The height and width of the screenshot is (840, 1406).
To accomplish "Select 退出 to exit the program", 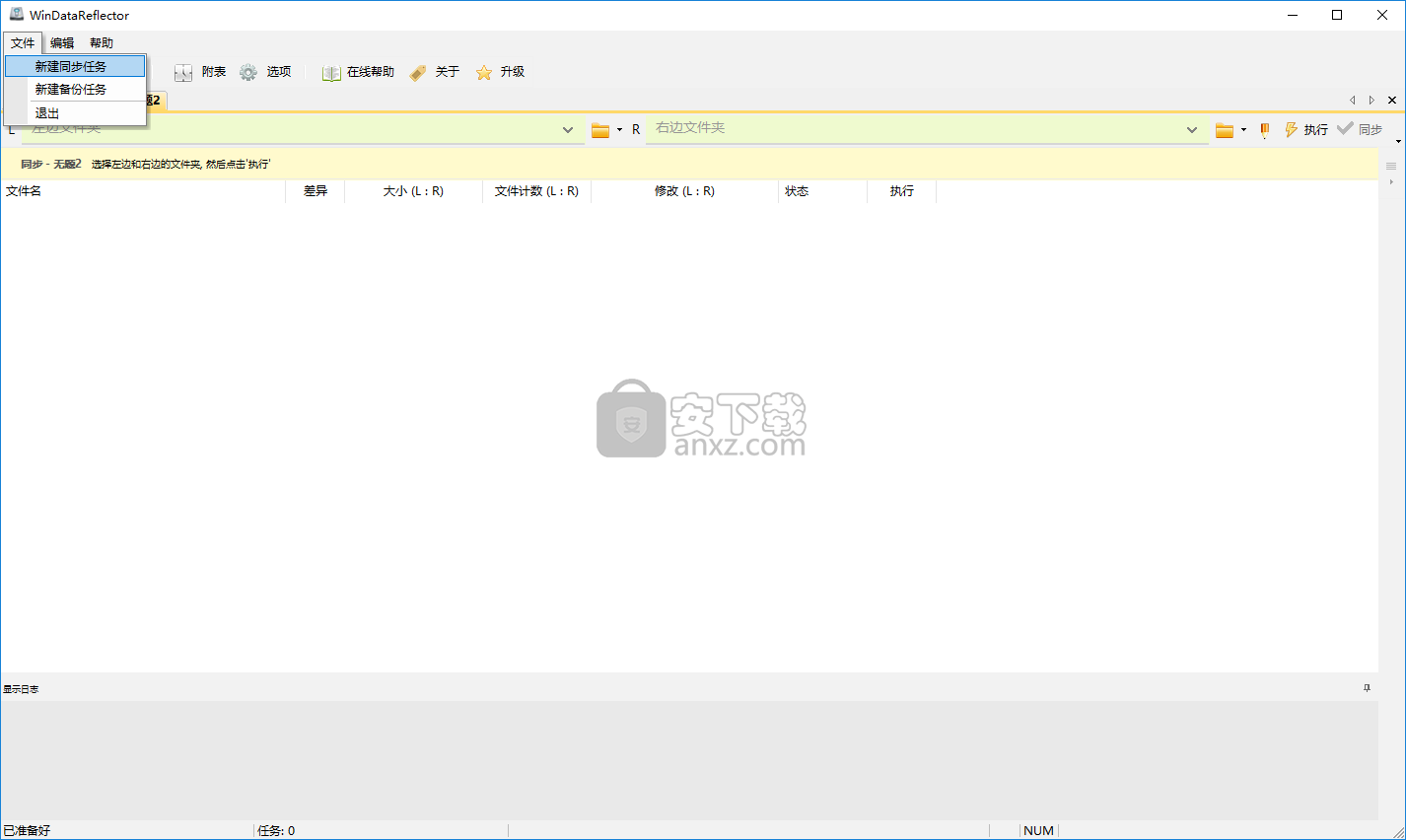I will [x=75, y=112].
